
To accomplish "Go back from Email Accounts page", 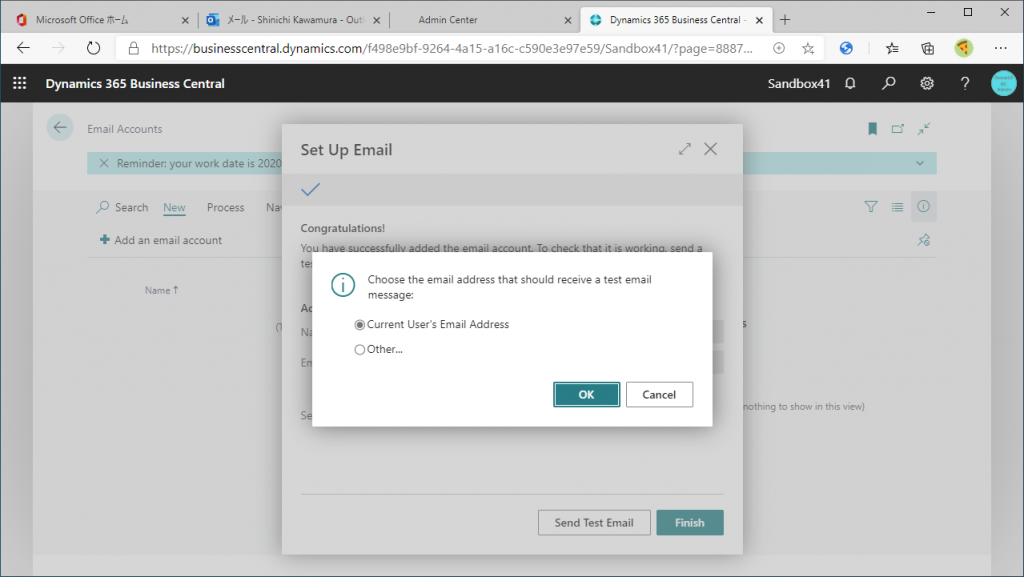I will (x=60, y=128).
